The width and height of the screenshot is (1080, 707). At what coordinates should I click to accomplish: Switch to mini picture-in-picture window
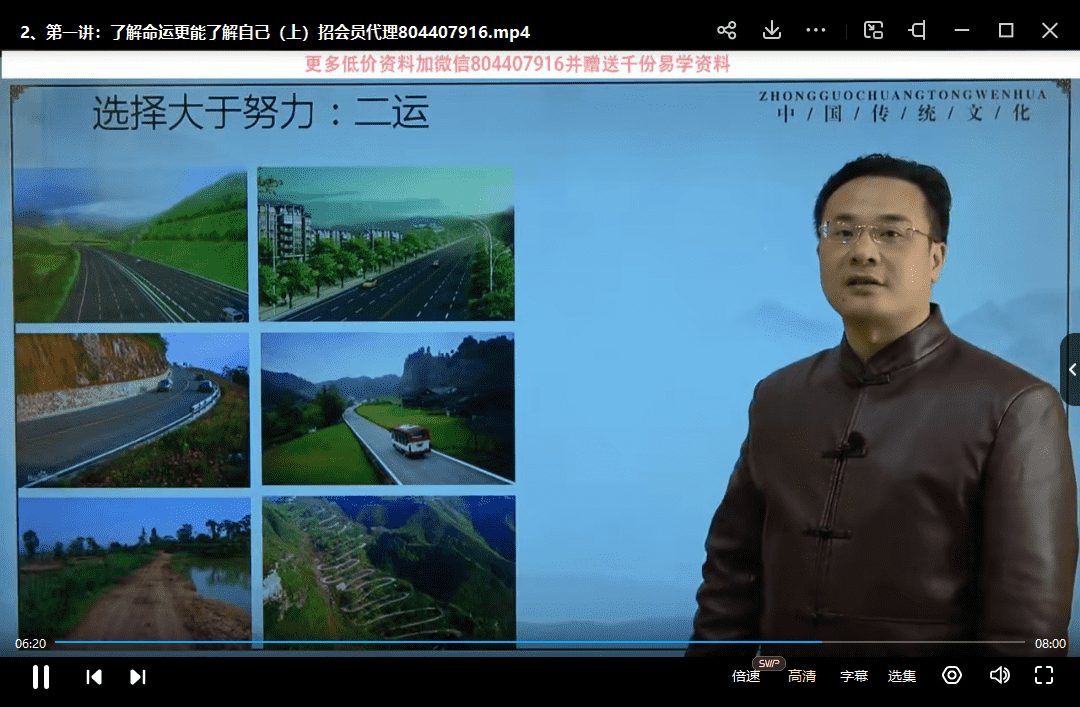pyautogui.click(x=873, y=31)
